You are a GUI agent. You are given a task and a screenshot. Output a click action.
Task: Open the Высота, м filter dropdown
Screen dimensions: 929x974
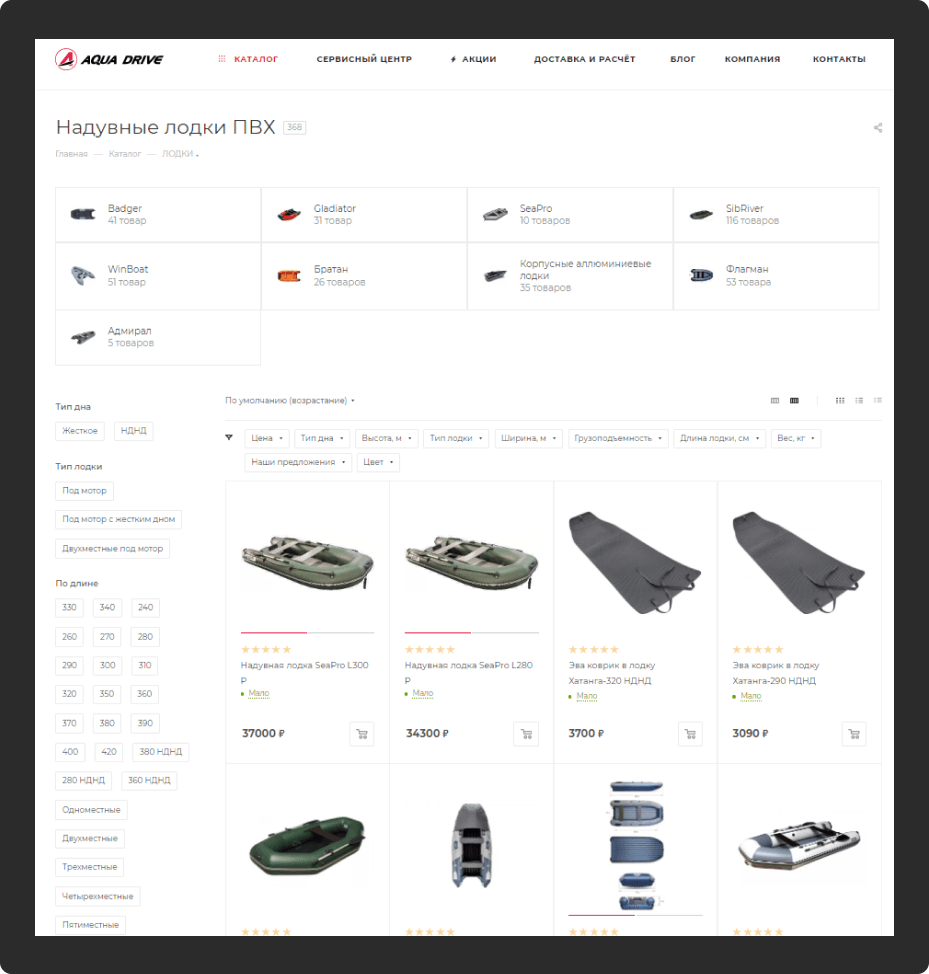pos(386,439)
